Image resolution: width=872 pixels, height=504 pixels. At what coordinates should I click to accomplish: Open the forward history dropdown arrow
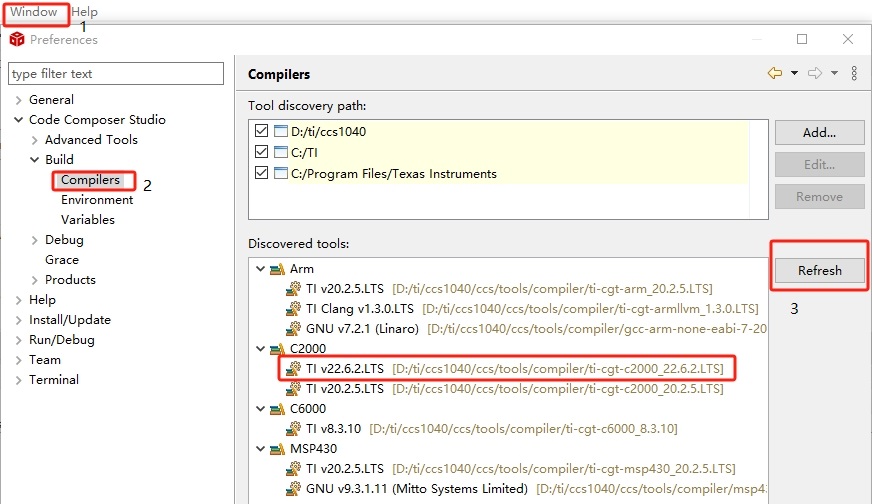(x=834, y=73)
